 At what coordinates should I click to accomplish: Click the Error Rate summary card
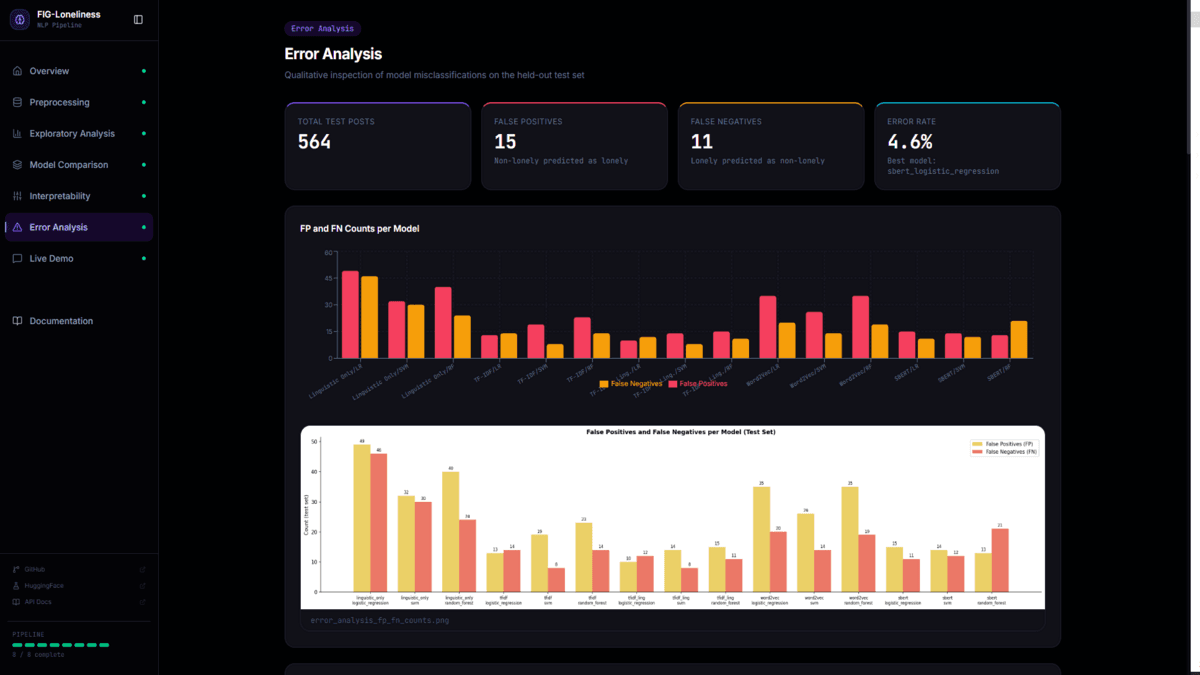tap(968, 146)
